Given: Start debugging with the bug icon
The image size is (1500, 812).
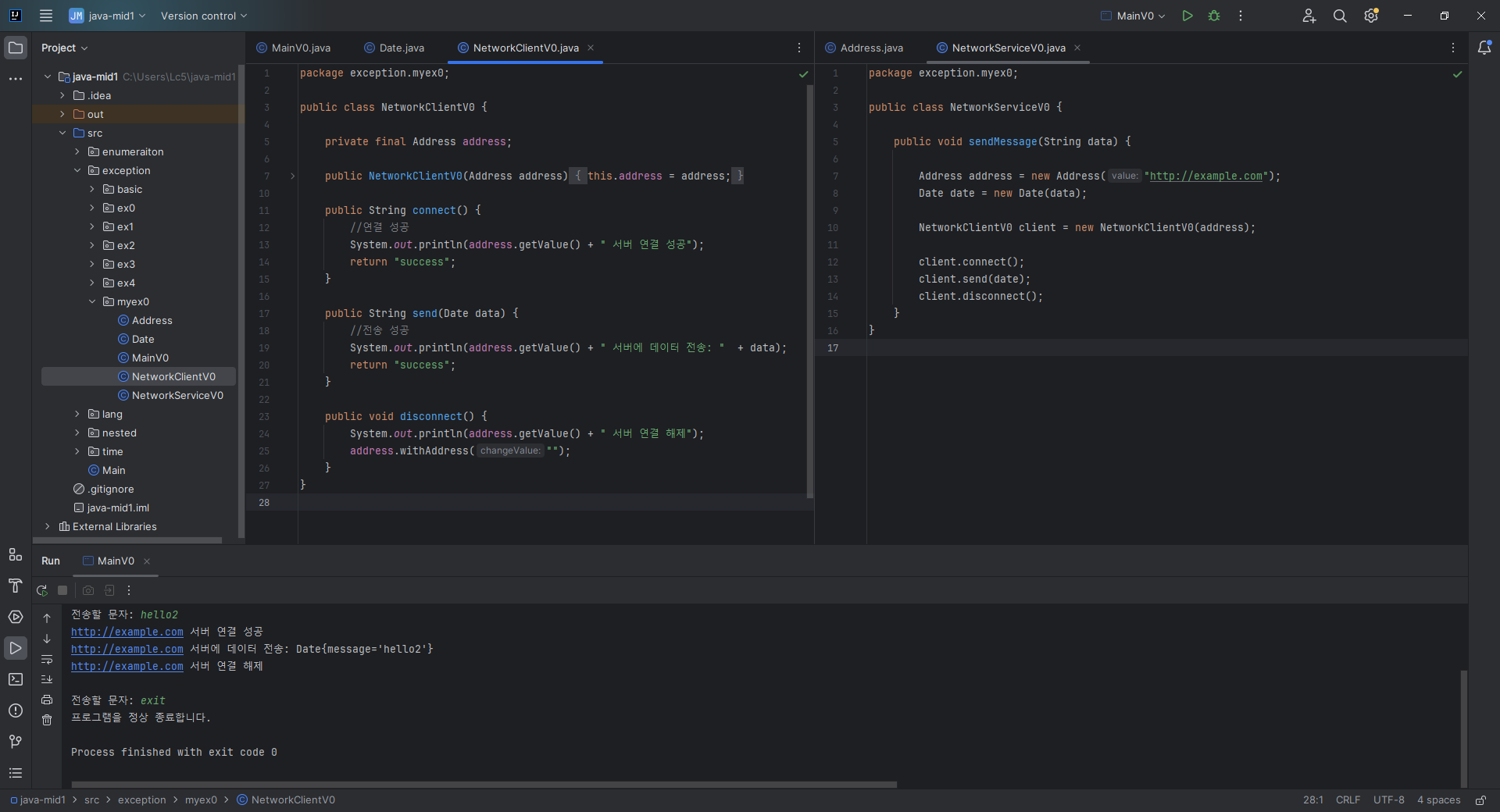Looking at the screenshot, I should 1214,16.
